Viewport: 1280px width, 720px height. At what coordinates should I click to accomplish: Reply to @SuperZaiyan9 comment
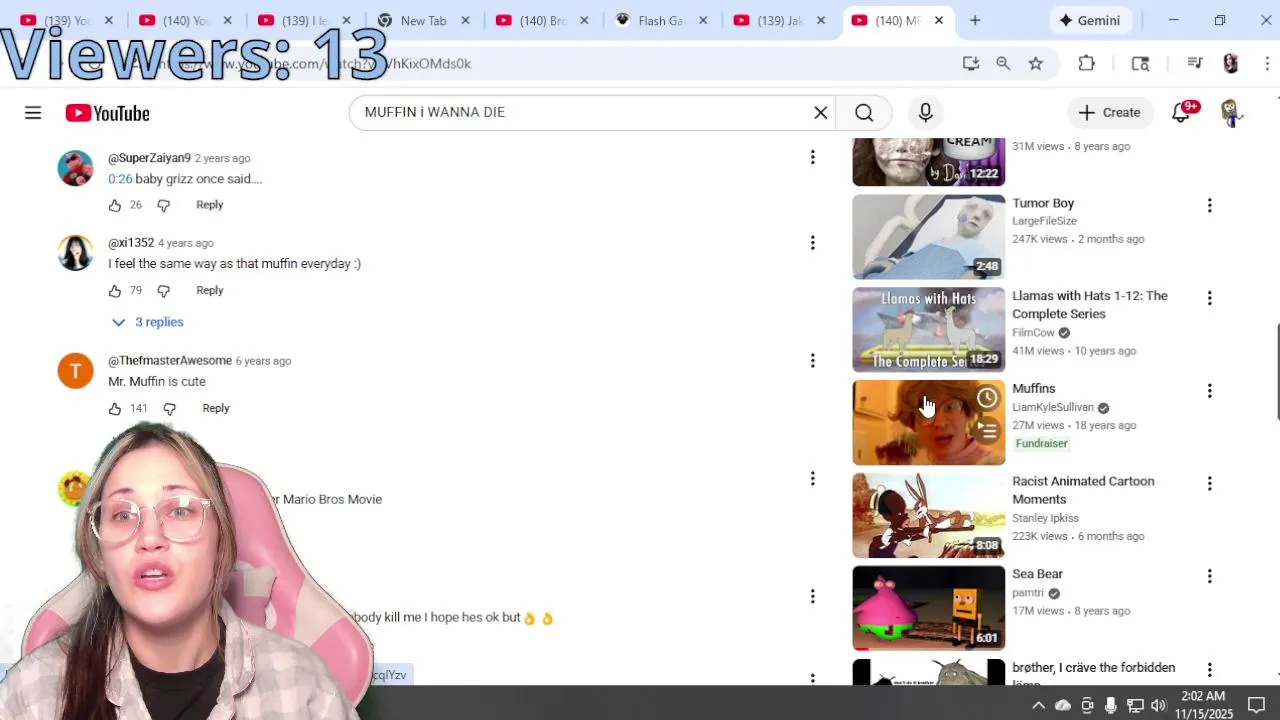point(209,205)
